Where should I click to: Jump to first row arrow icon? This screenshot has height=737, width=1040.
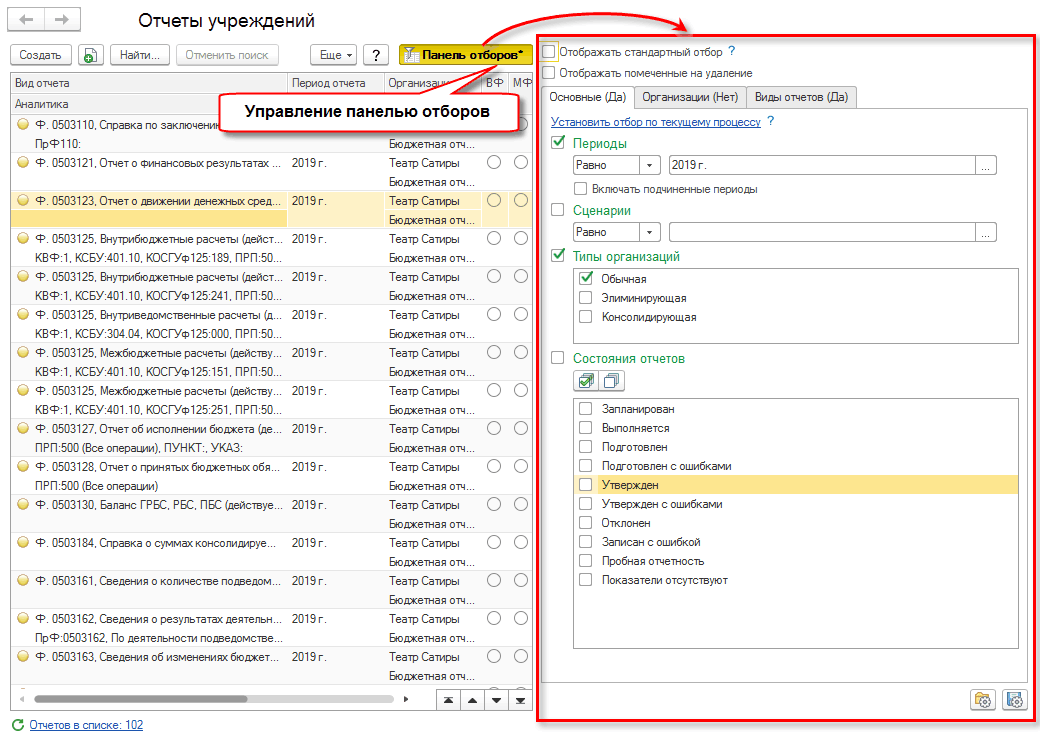448,700
